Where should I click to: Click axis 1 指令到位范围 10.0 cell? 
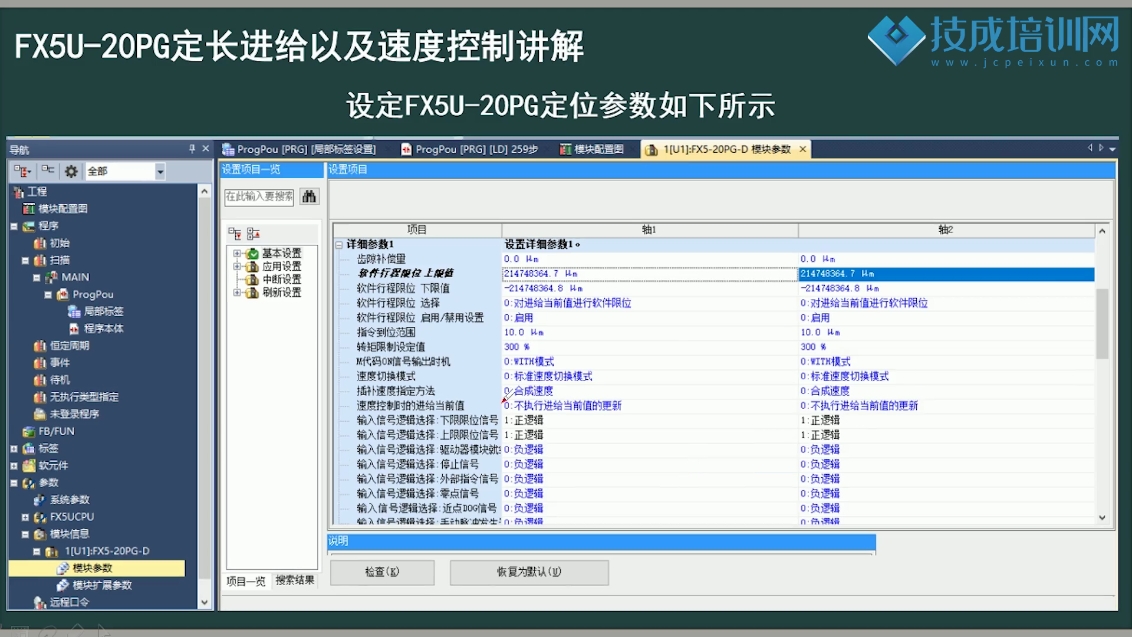pos(650,333)
